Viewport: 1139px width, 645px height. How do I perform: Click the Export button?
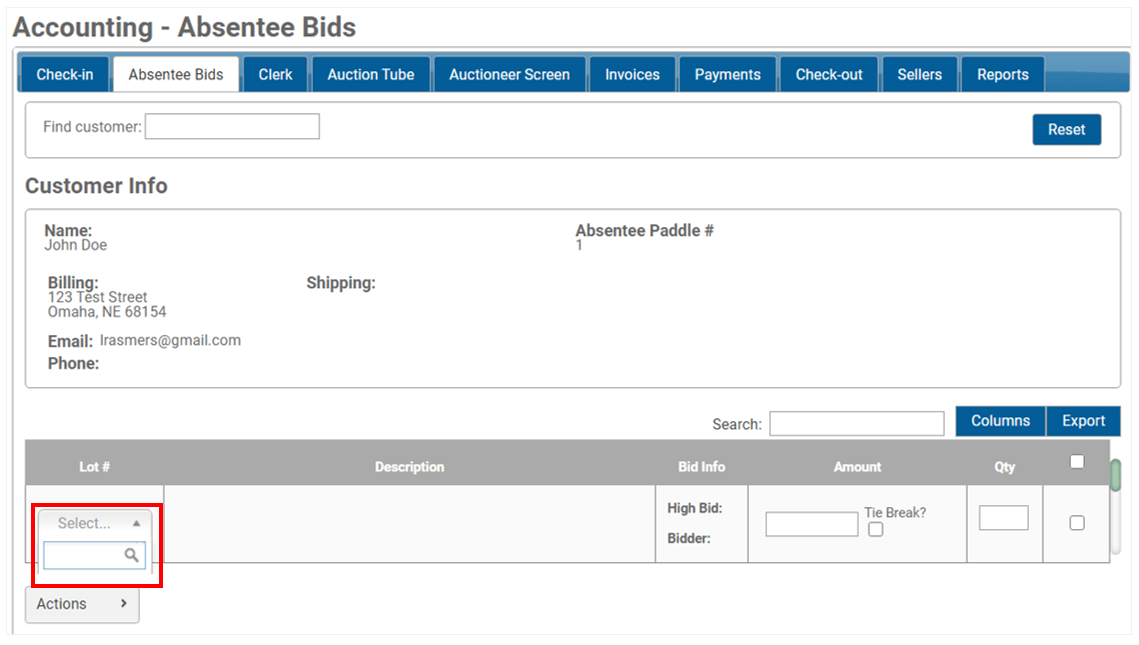1083,421
